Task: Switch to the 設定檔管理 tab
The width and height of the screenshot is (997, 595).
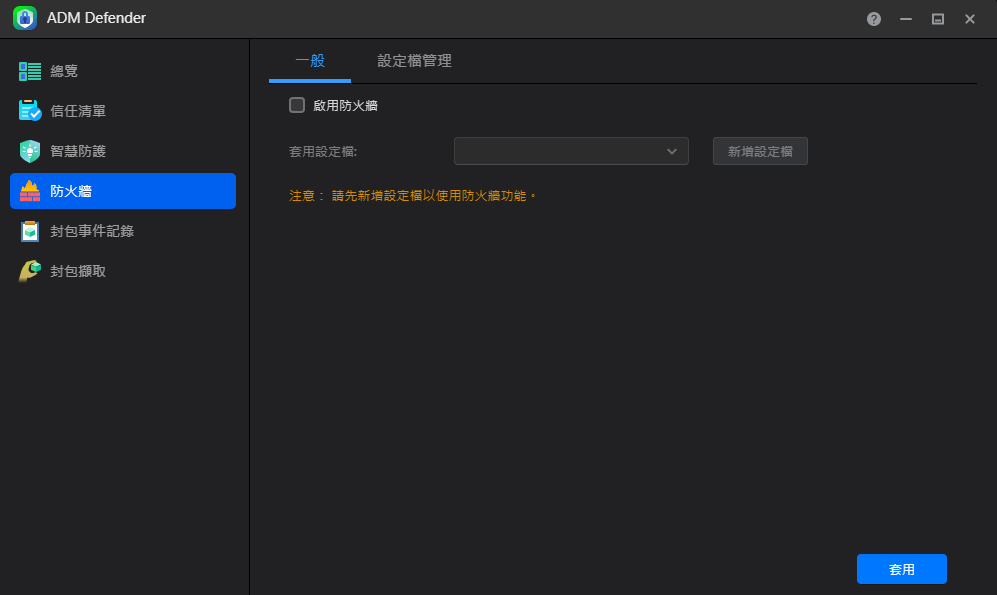Action: (414, 61)
